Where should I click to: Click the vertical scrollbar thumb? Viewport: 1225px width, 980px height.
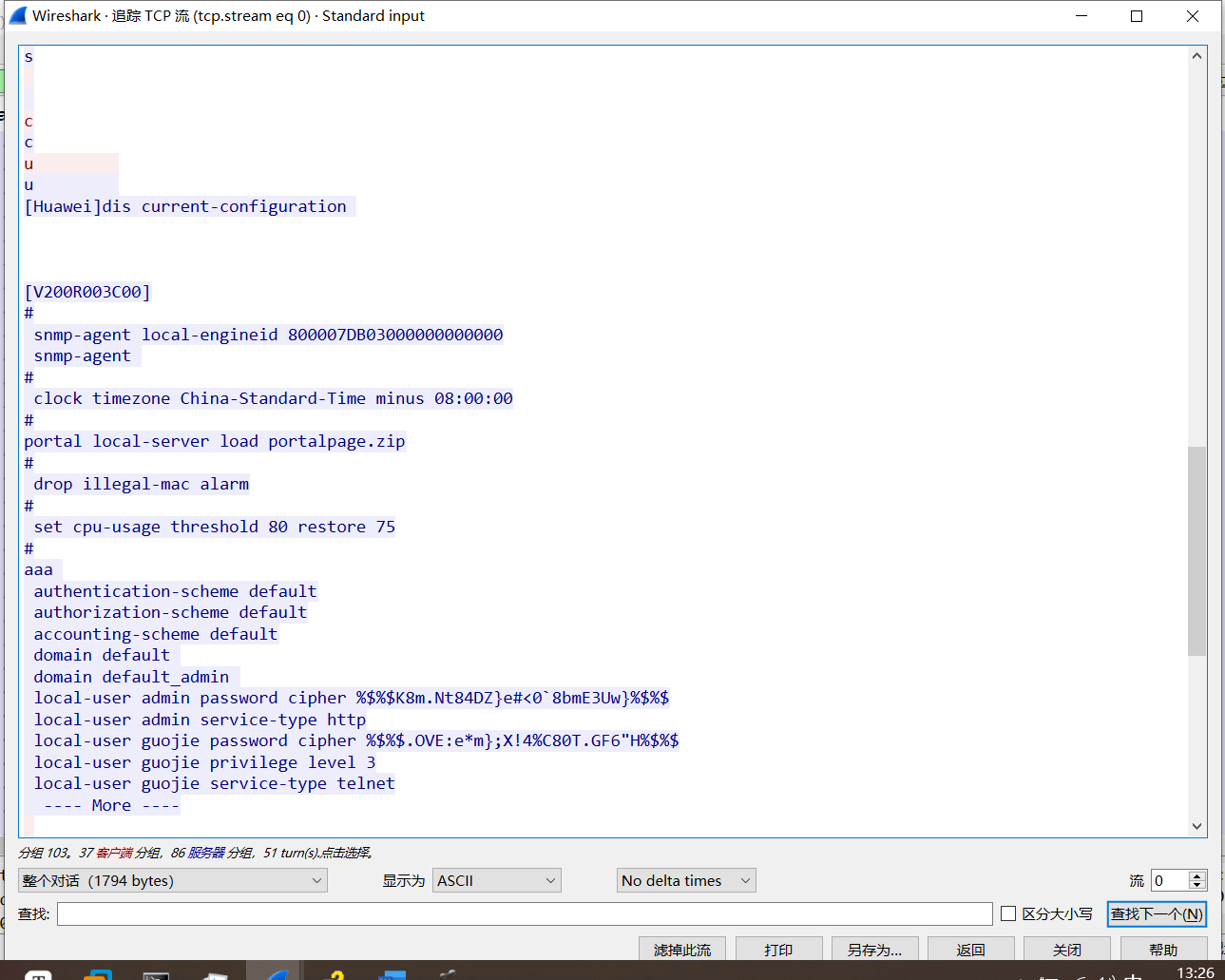[x=1196, y=551]
